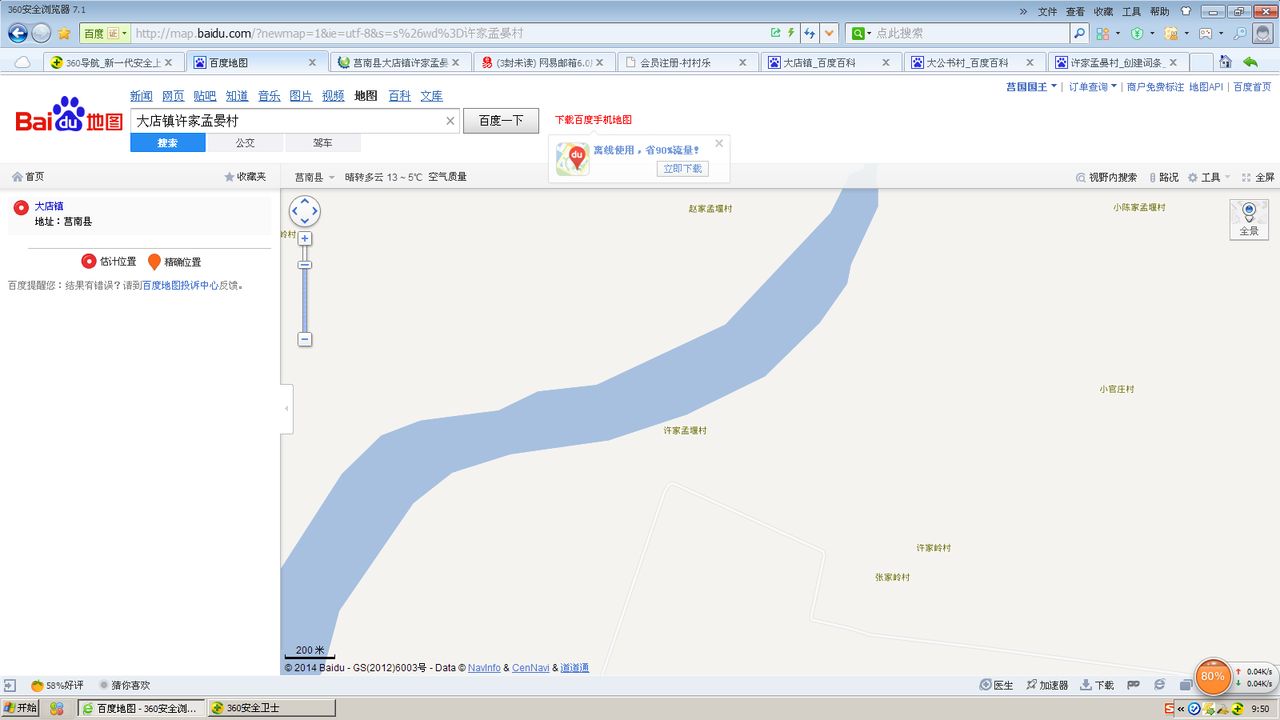
Task: Open the Windows 开始 start button
Action: click(21, 708)
